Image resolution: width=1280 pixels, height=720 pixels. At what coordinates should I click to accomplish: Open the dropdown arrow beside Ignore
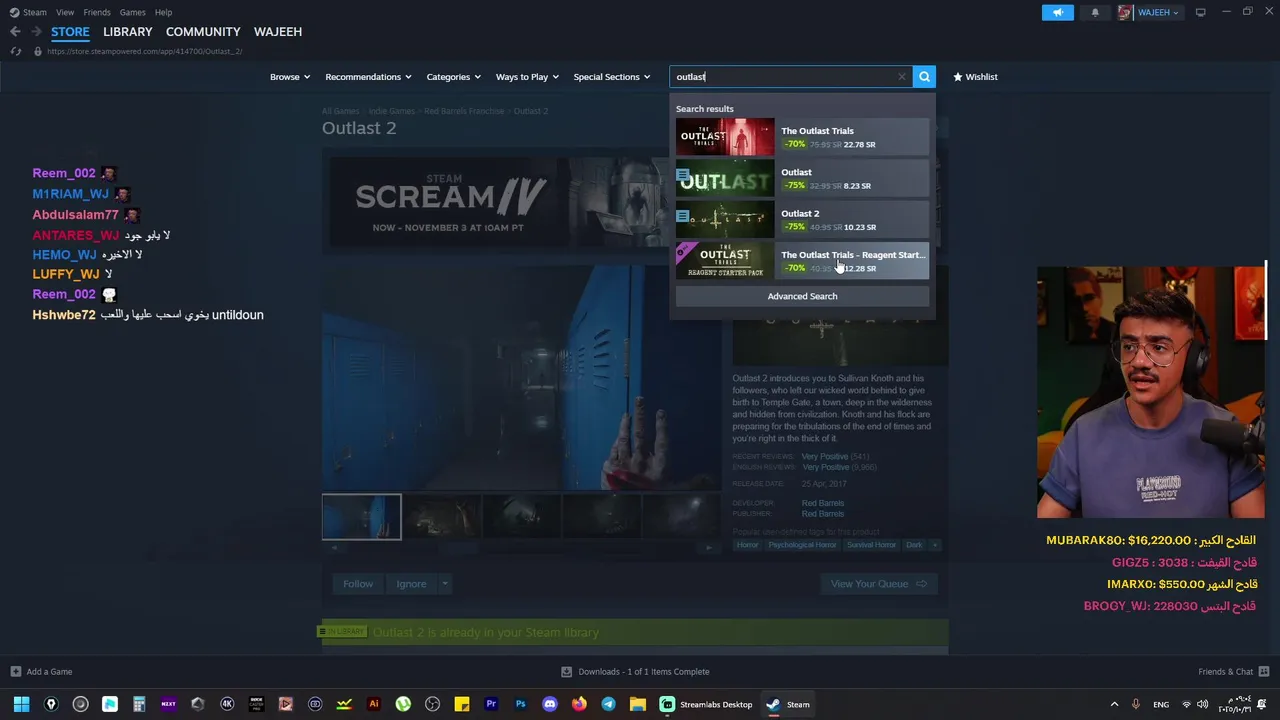[445, 584]
